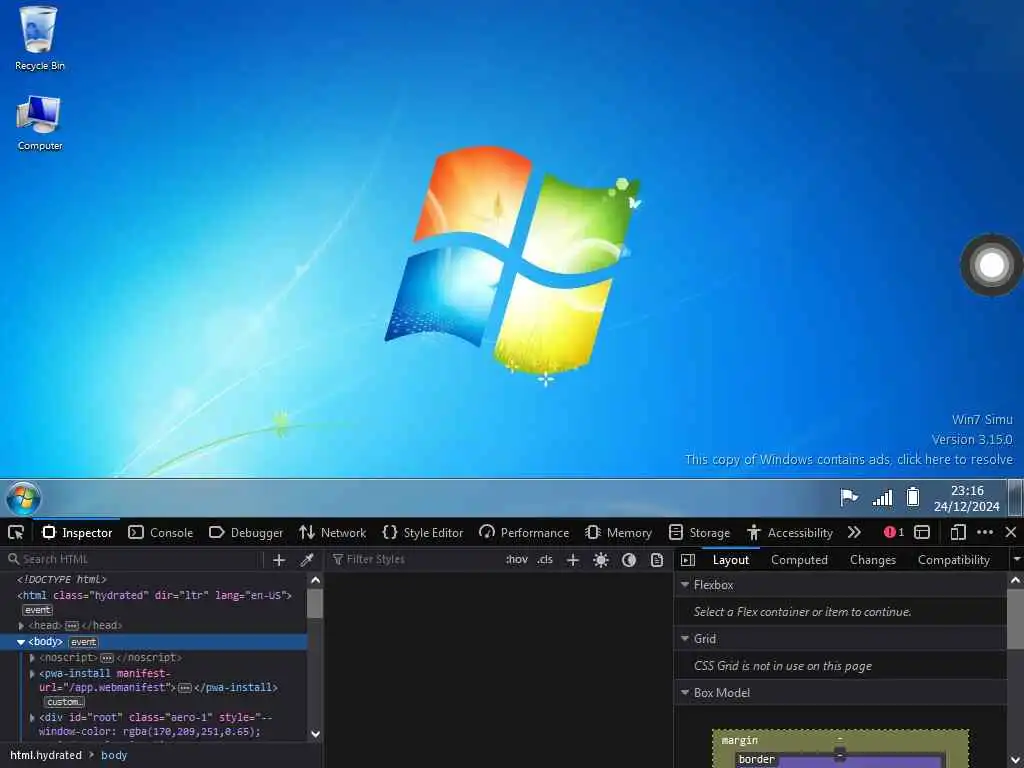Click the box model margin label
The height and width of the screenshot is (768, 1024).
click(x=739, y=740)
